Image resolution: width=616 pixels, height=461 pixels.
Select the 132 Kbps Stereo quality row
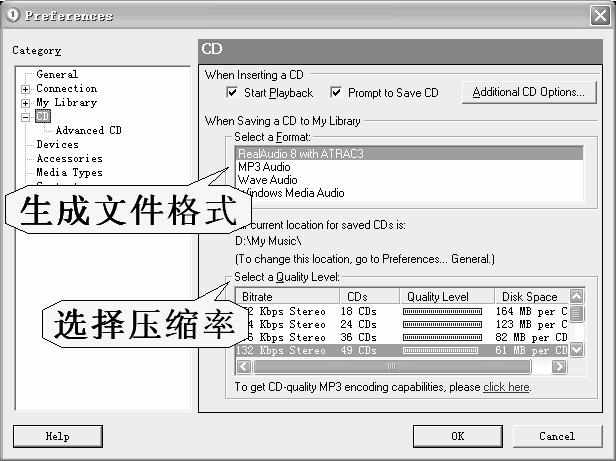(402, 350)
